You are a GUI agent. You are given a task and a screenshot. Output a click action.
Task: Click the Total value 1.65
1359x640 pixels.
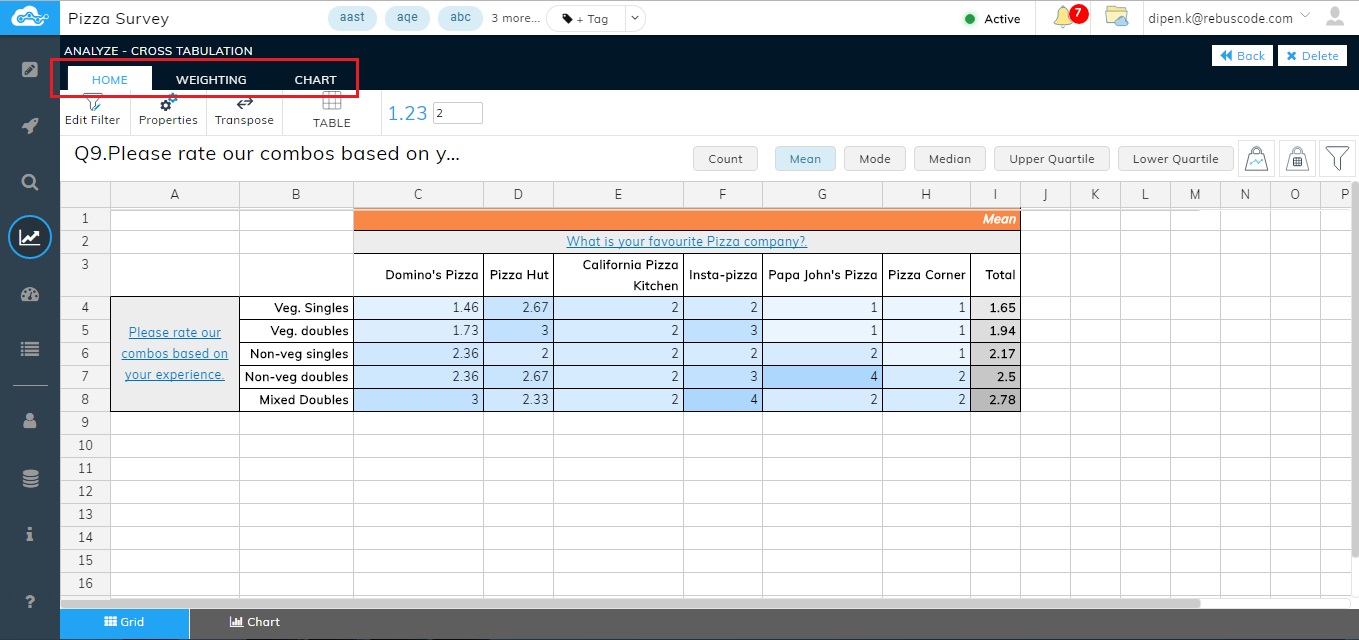(x=995, y=308)
